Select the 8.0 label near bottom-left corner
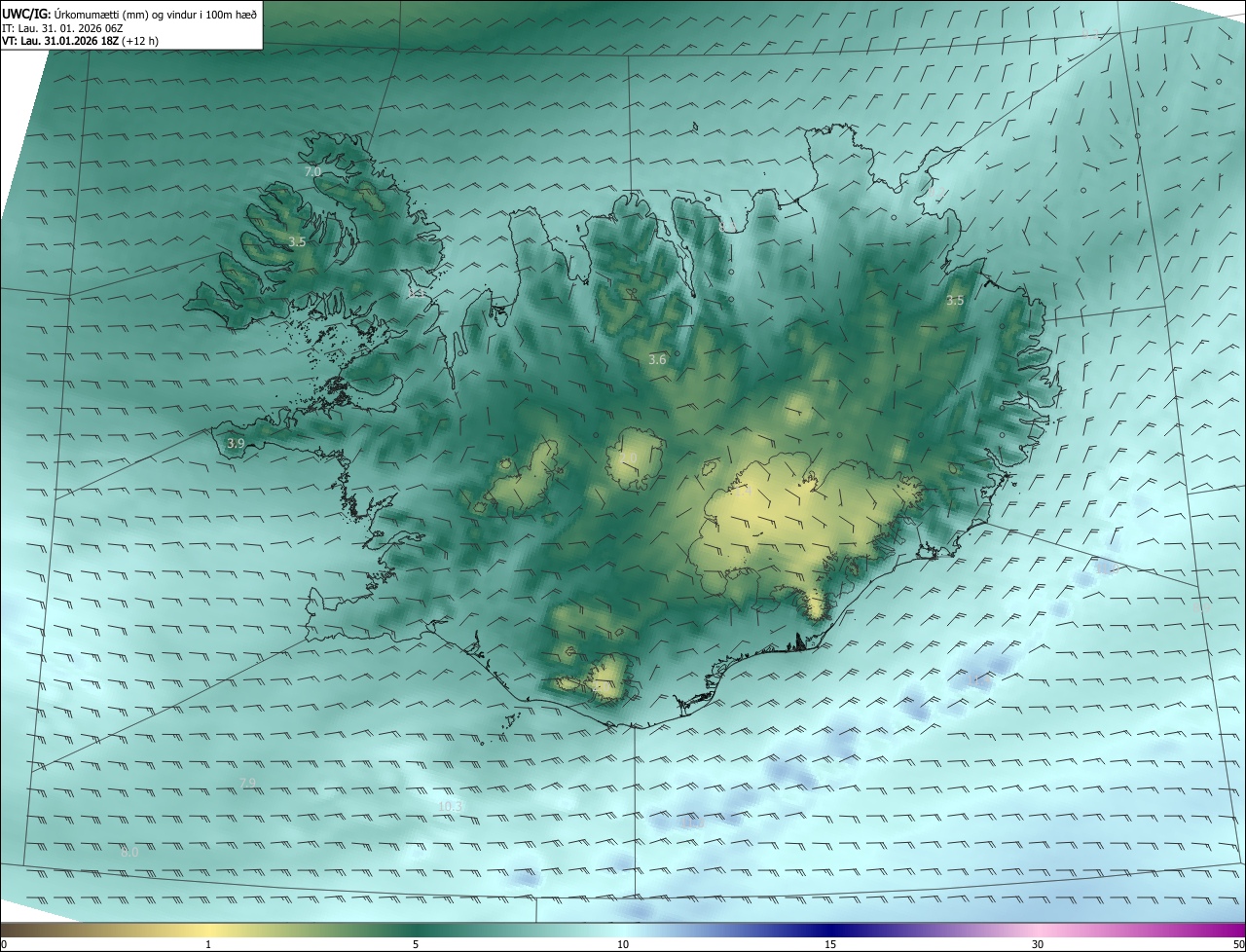This screenshot has width=1246, height=952. 129,852
